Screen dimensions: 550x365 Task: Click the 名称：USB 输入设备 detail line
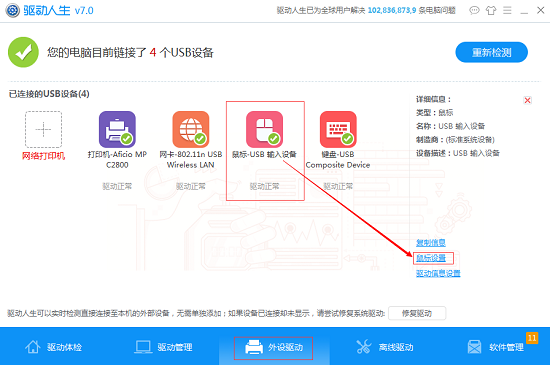[450, 126]
